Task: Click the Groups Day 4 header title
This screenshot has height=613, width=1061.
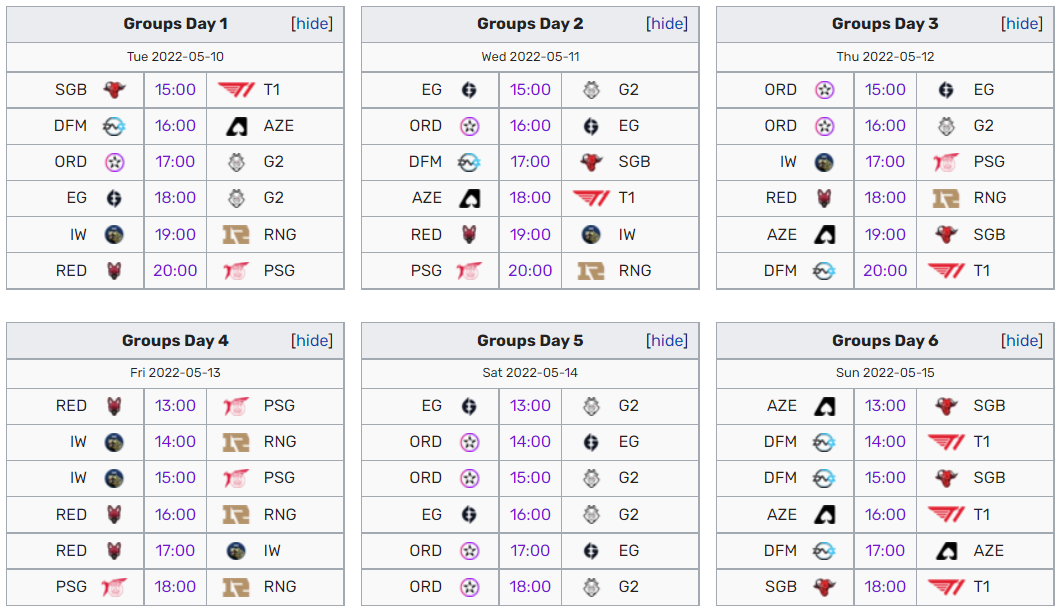Action: 175,341
